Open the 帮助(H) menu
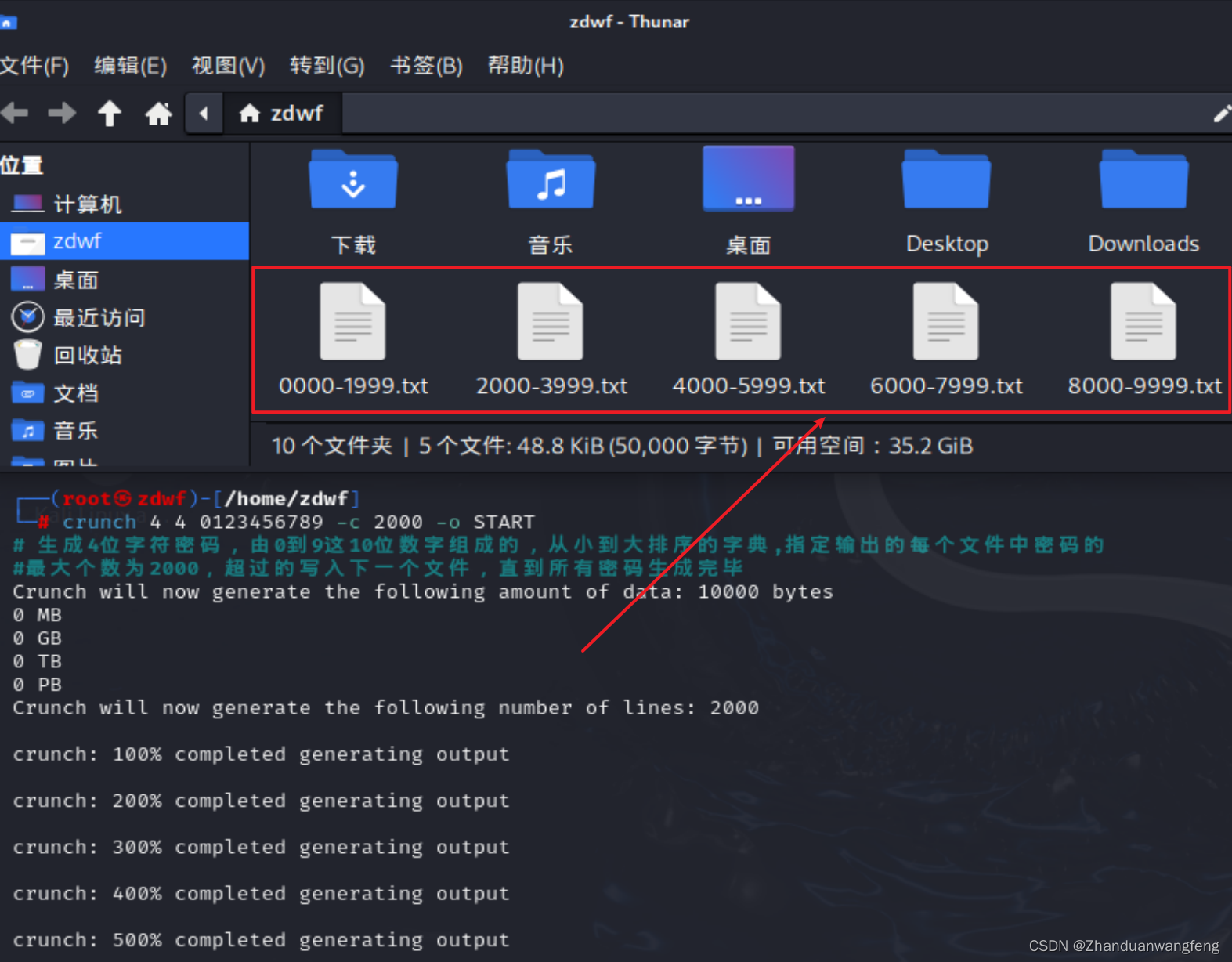1232x962 pixels. [525, 66]
